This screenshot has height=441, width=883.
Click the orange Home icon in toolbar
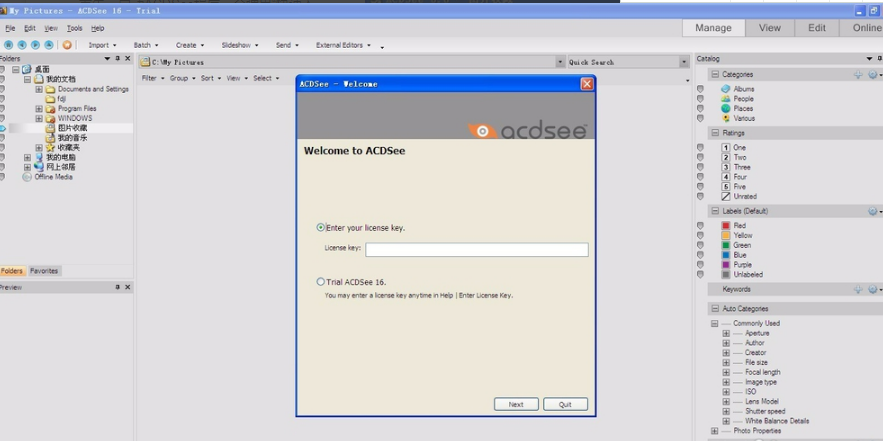coord(67,45)
